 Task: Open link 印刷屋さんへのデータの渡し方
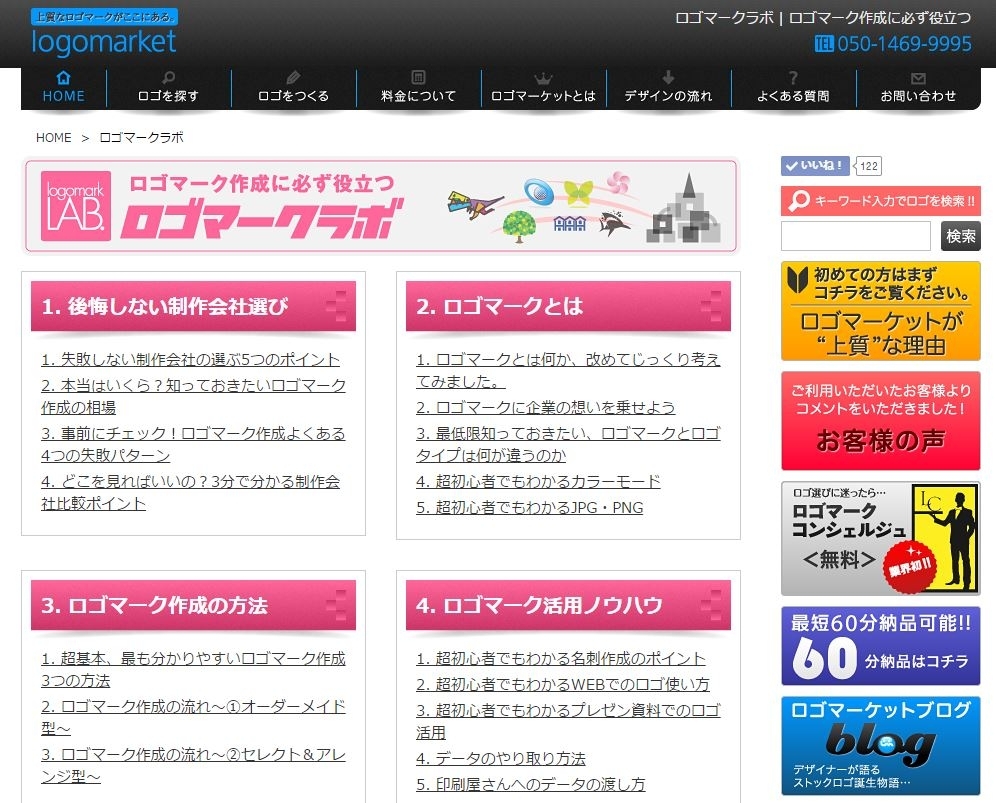[x=530, y=785]
